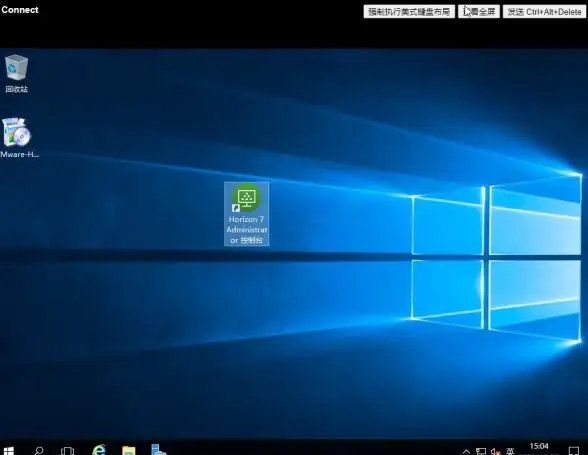Click the Send Ctrl+Alt+Delete button

pos(544,12)
